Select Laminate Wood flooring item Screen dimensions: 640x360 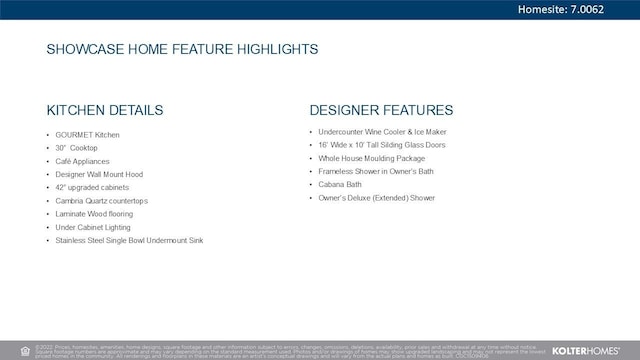(94, 214)
